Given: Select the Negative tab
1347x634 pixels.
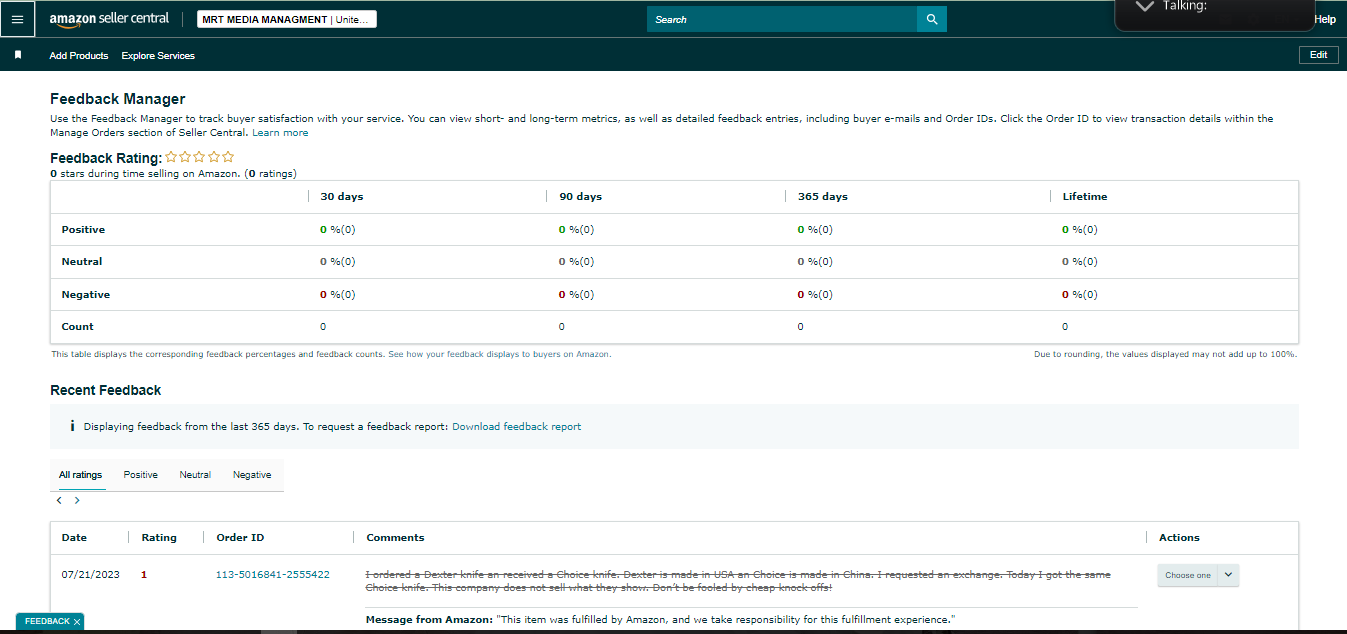Looking at the screenshot, I should tap(252, 475).
